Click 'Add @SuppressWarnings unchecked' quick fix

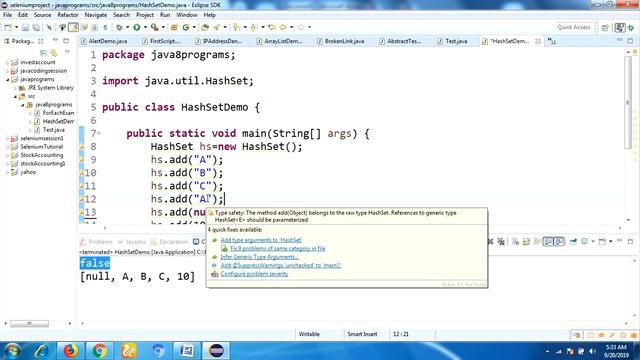(x=280, y=265)
